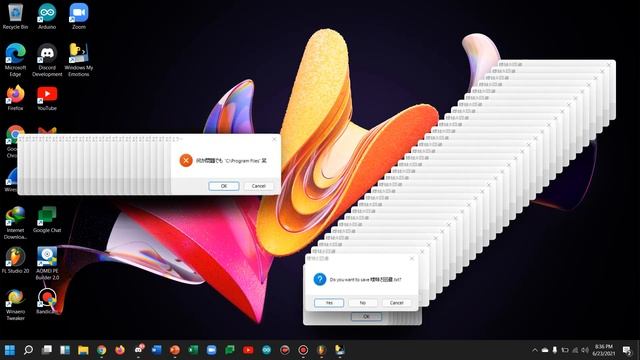Image resolution: width=640 pixels, height=360 pixels.
Task: Open the YouTube desktop shortcut
Action: [x=47, y=98]
